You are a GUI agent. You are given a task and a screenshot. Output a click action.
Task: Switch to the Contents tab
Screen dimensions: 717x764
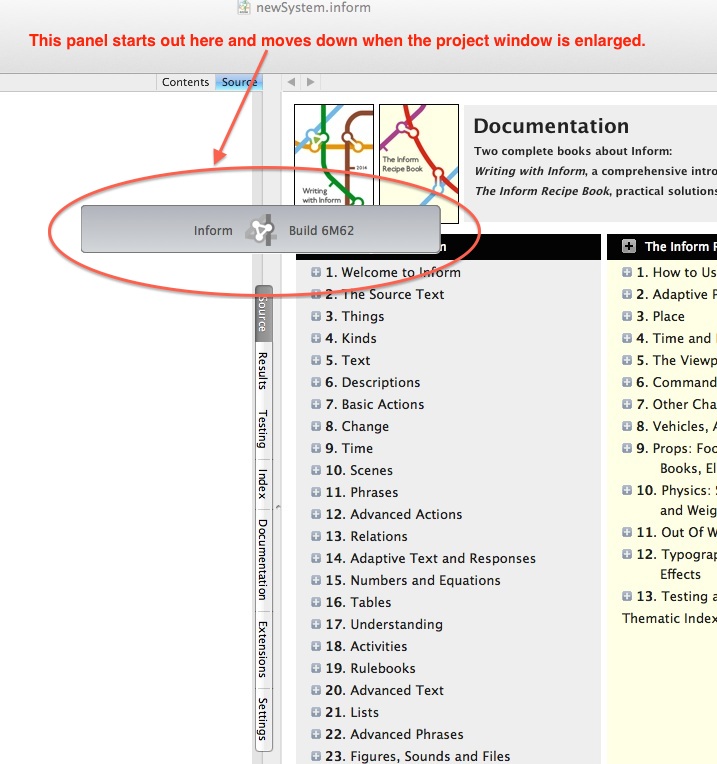[x=186, y=82]
